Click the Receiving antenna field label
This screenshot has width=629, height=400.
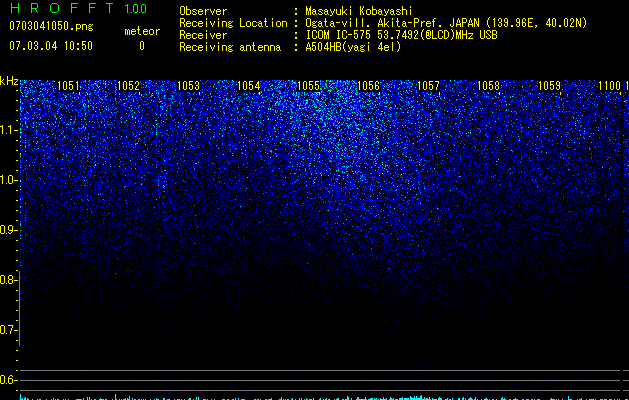click(x=230, y=47)
